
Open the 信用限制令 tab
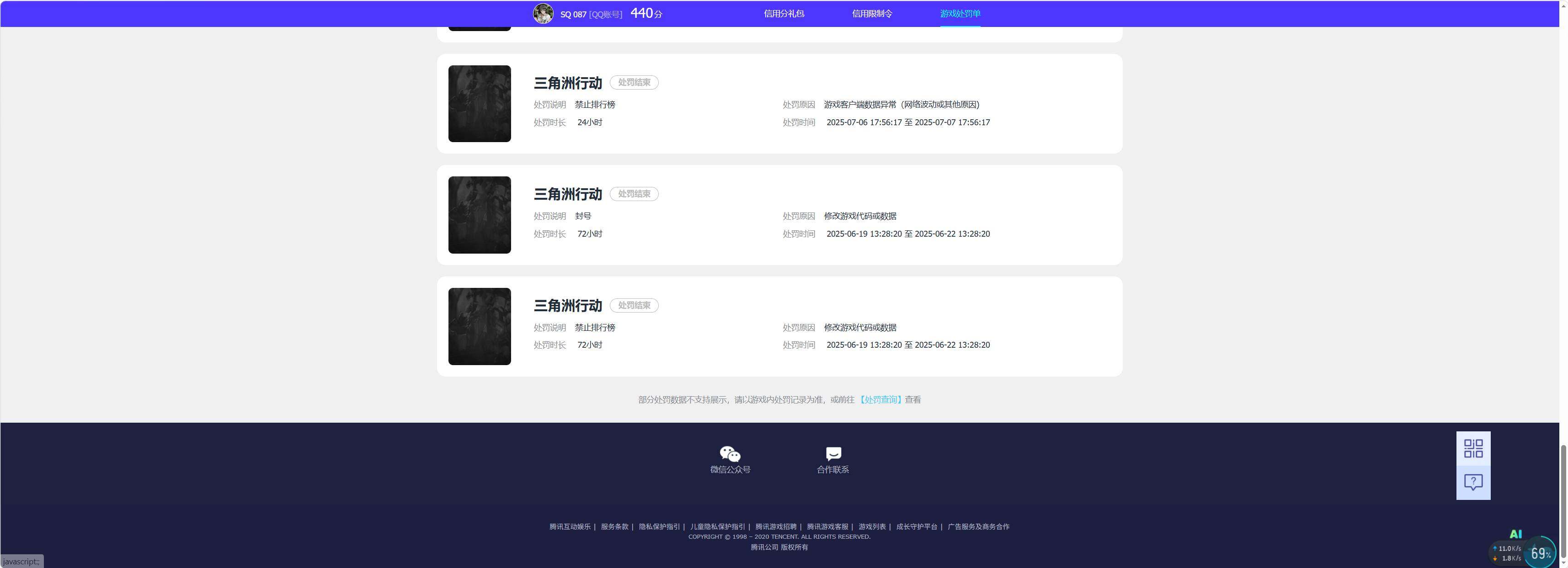pyautogui.click(x=872, y=13)
